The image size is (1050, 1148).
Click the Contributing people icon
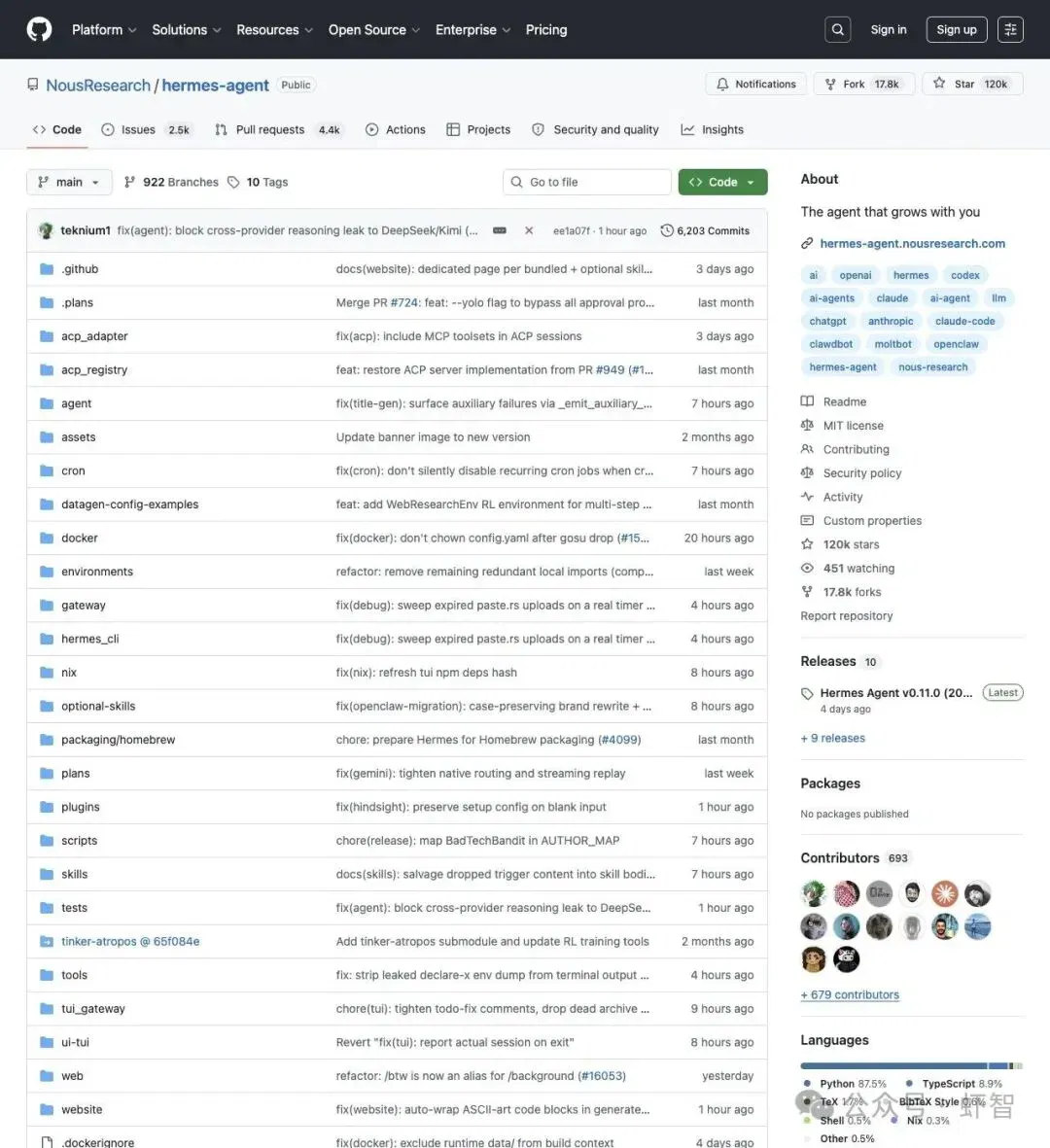click(x=807, y=449)
